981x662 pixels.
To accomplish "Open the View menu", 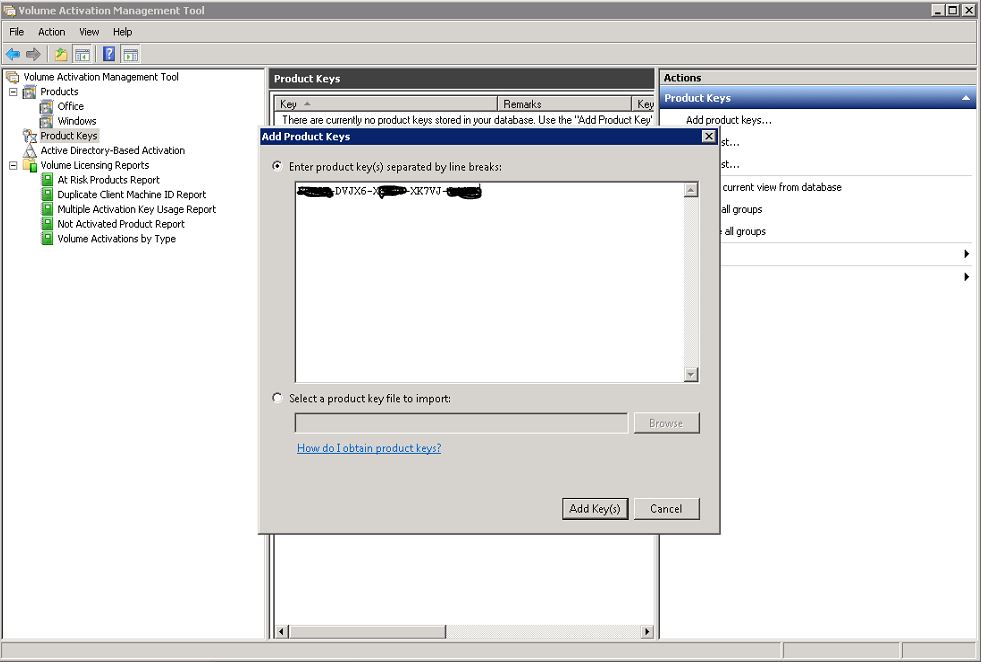I will click(x=89, y=31).
